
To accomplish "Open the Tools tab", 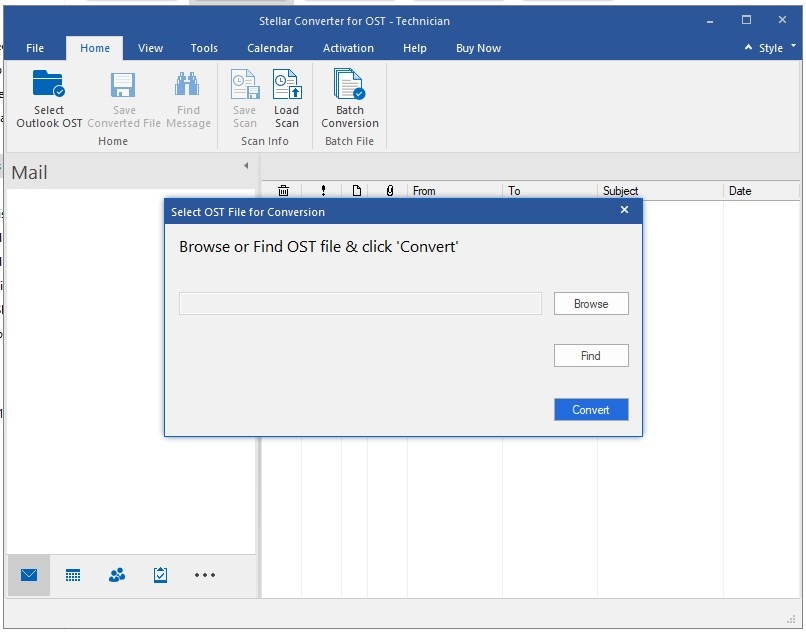I will [204, 48].
